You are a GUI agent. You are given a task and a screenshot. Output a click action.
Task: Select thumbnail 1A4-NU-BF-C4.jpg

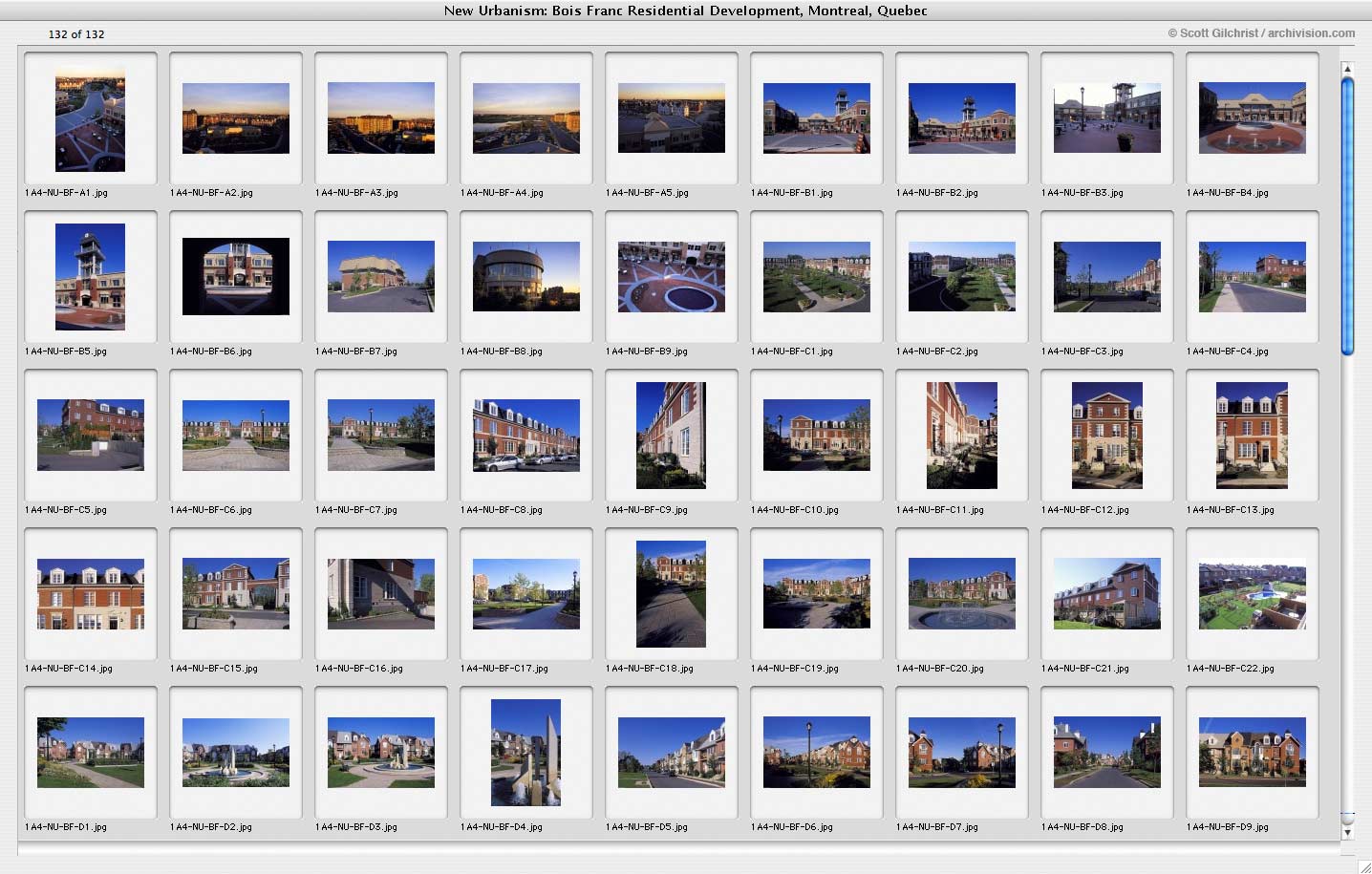click(1253, 277)
